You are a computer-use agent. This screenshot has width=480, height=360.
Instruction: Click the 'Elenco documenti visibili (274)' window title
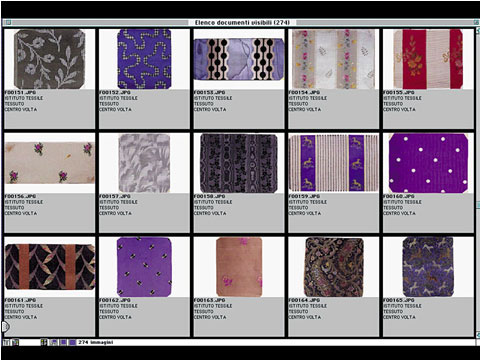242,23
